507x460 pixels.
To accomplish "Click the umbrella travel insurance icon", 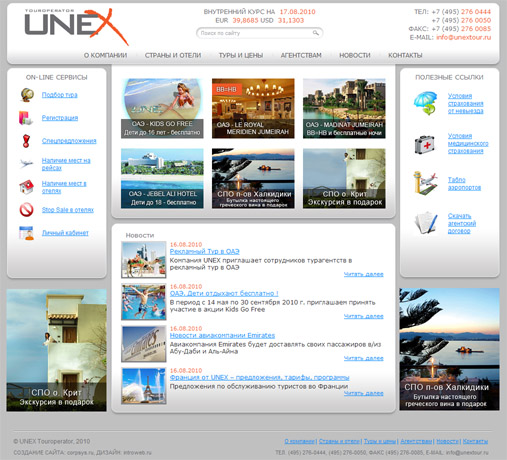I will tap(425, 103).
